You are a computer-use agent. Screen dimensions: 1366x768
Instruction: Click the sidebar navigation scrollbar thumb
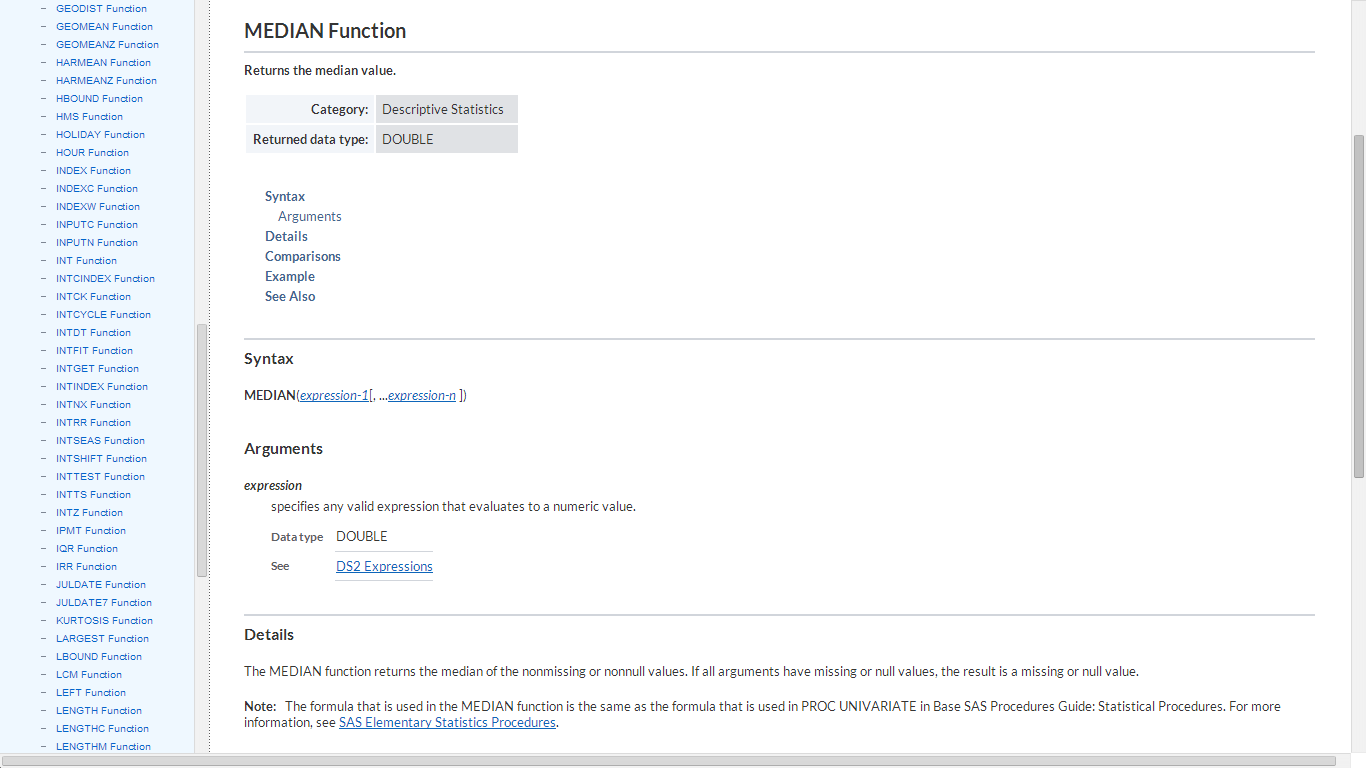[202, 450]
